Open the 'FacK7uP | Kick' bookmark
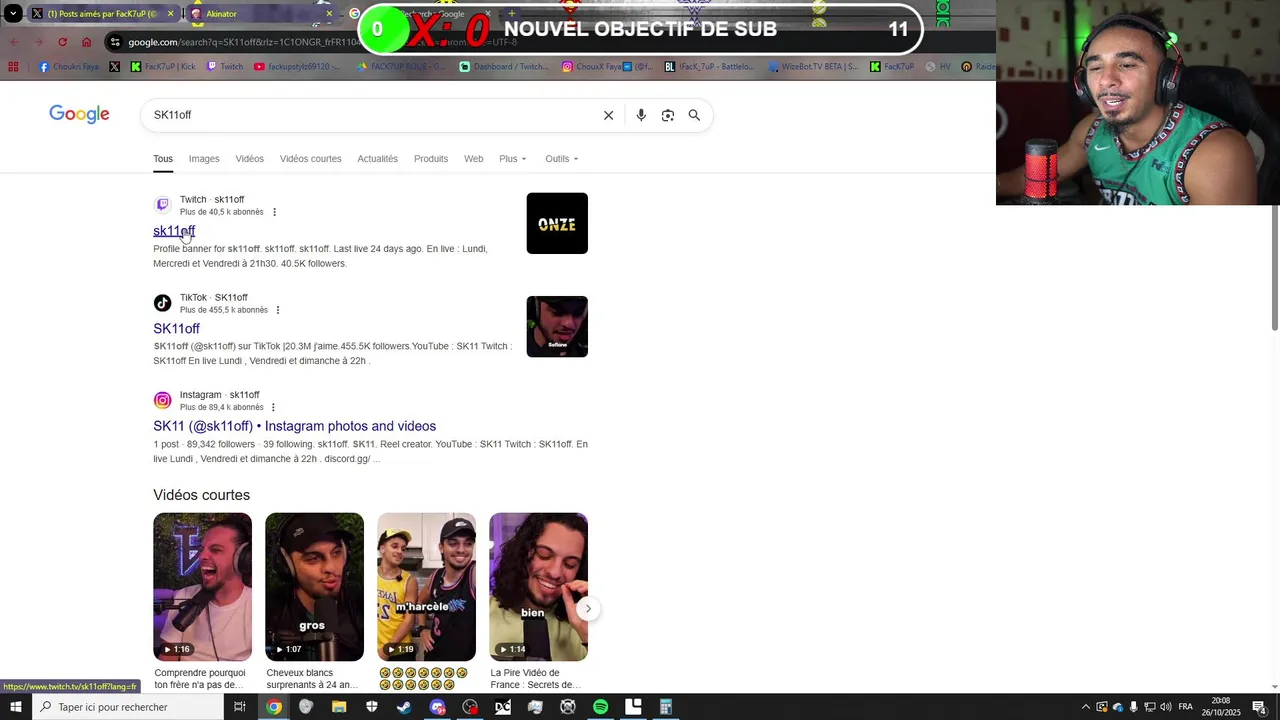 163,67
